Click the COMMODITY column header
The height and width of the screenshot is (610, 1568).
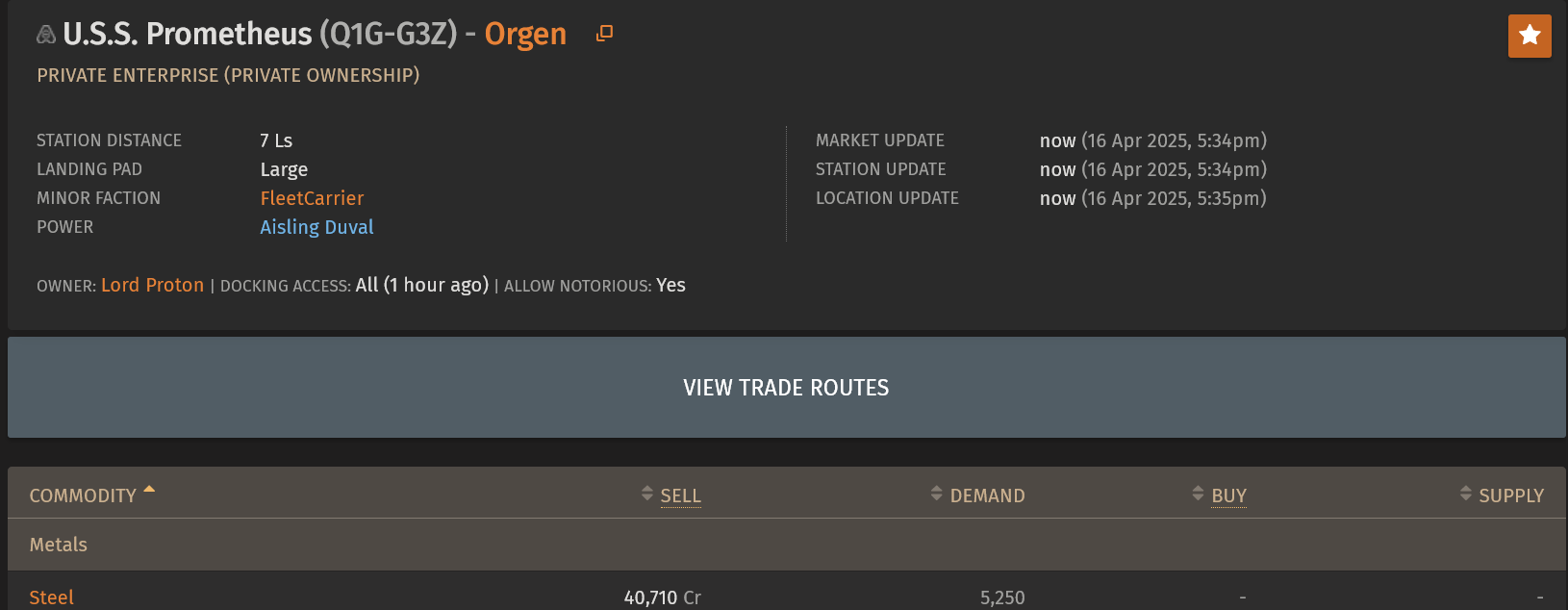coord(83,496)
